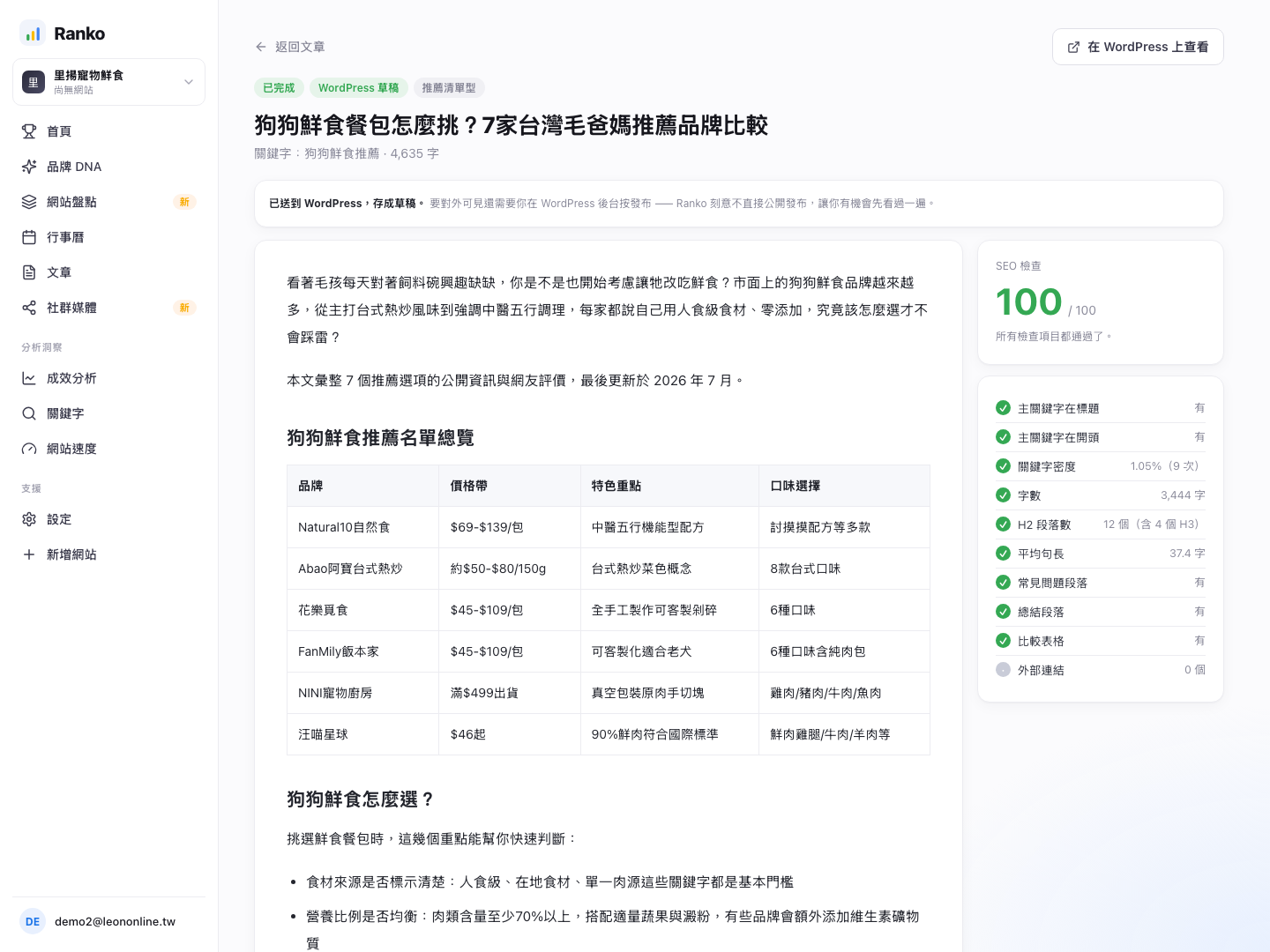Click the 平均句長 SEO check row

[x=1101, y=554]
